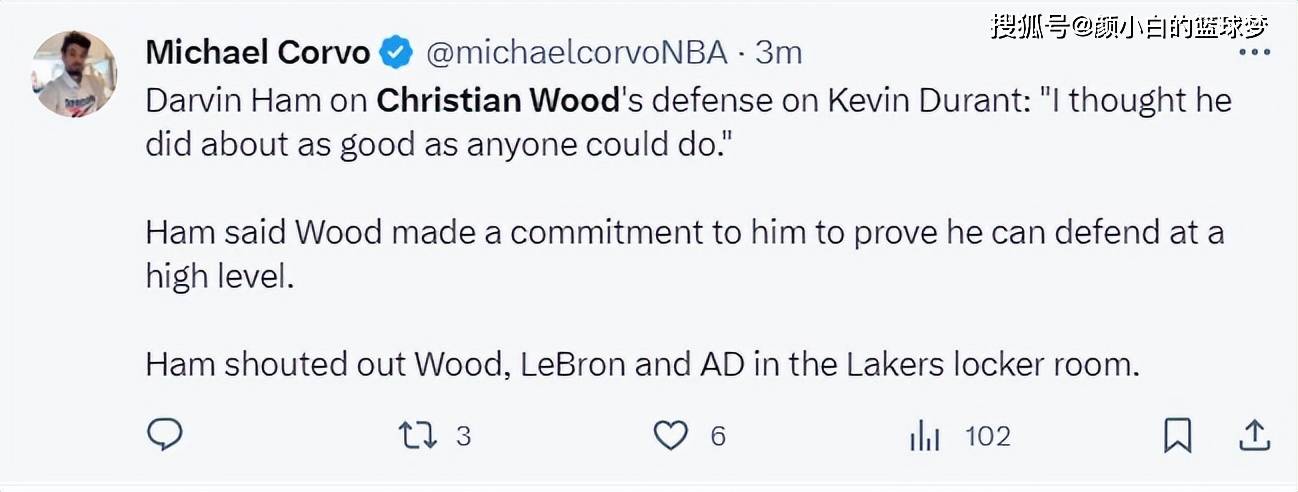
Task: Click the retweet count number 3
Action: point(463,436)
